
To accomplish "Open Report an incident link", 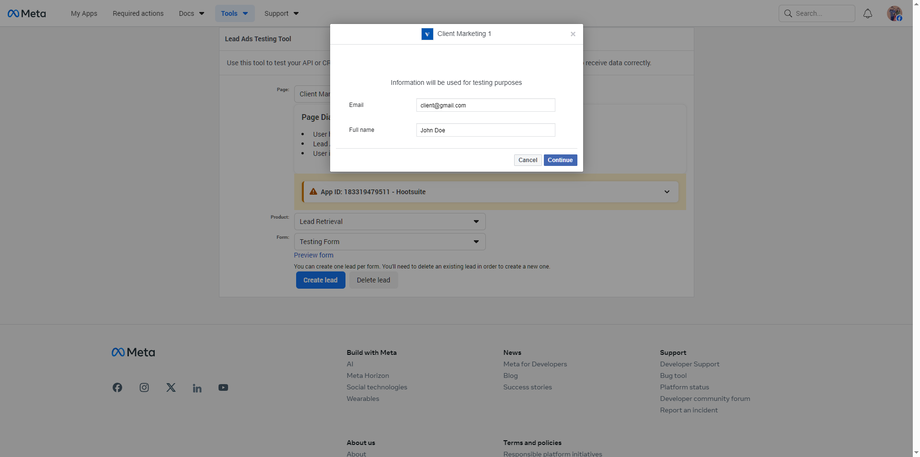I will [x=689, y=410].
